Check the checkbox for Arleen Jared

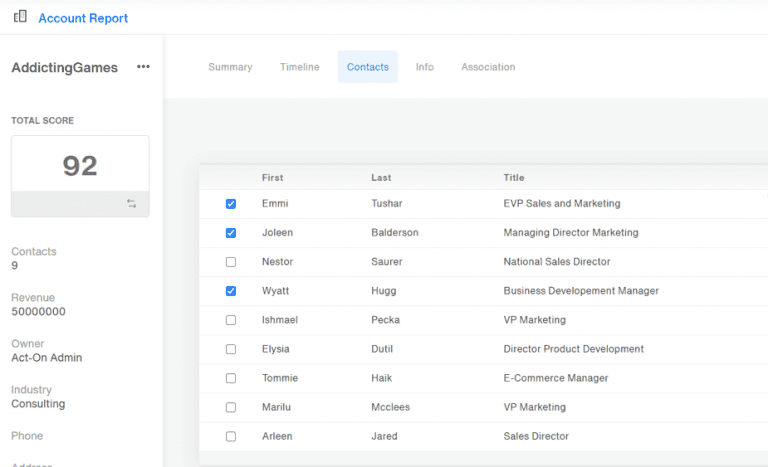coord(231,437)
